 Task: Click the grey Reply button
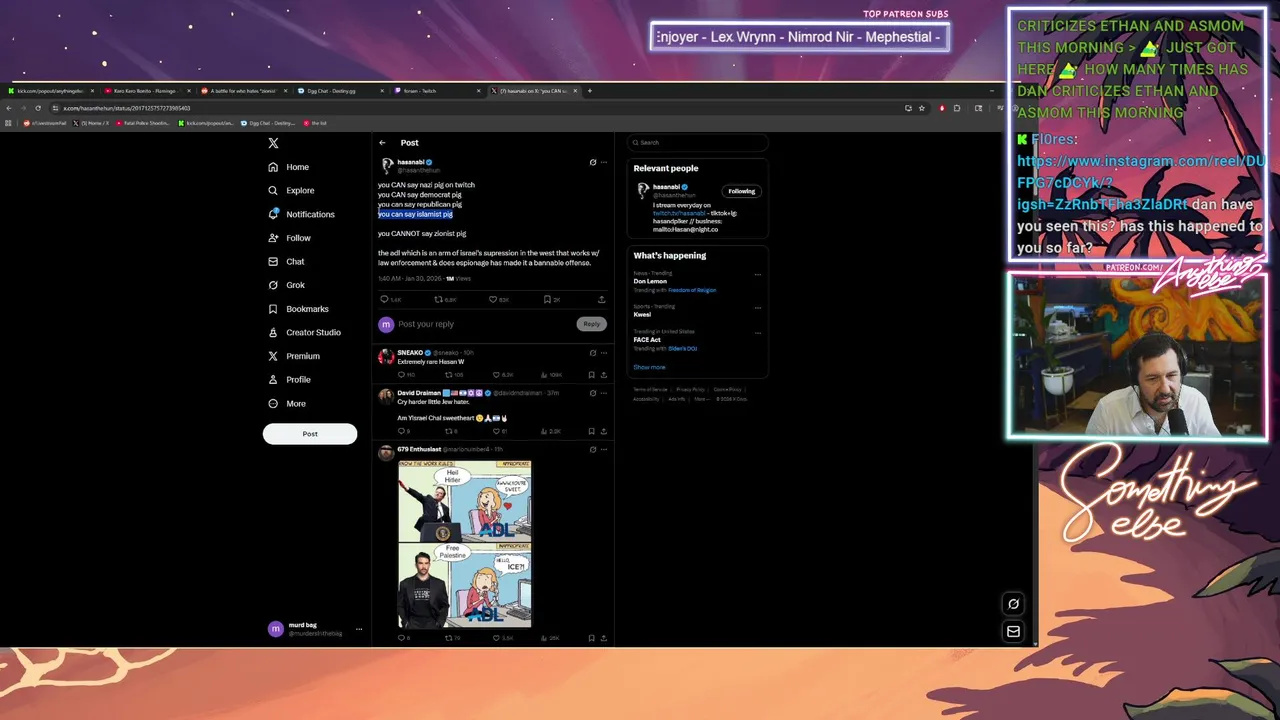[592, 324]
